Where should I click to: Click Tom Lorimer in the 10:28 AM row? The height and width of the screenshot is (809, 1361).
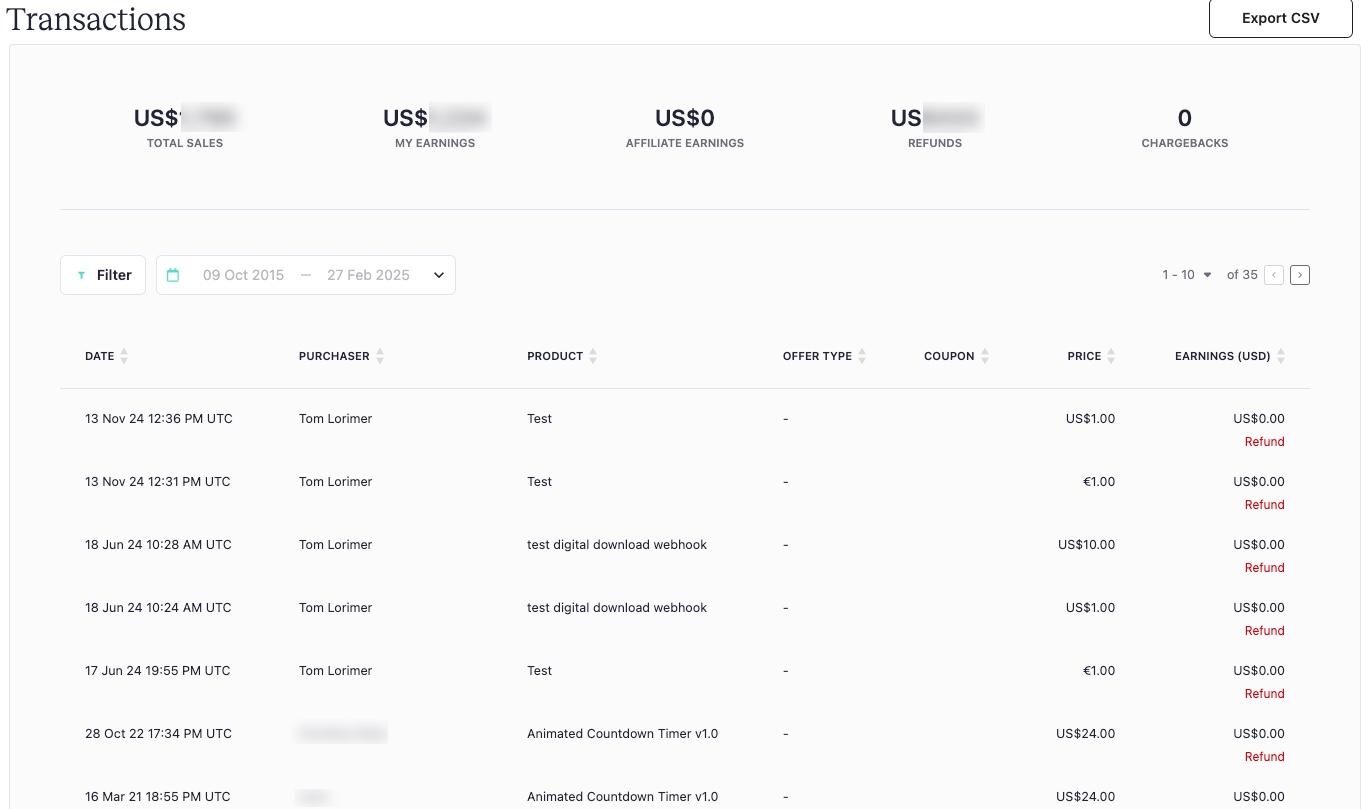pos(335,545)
